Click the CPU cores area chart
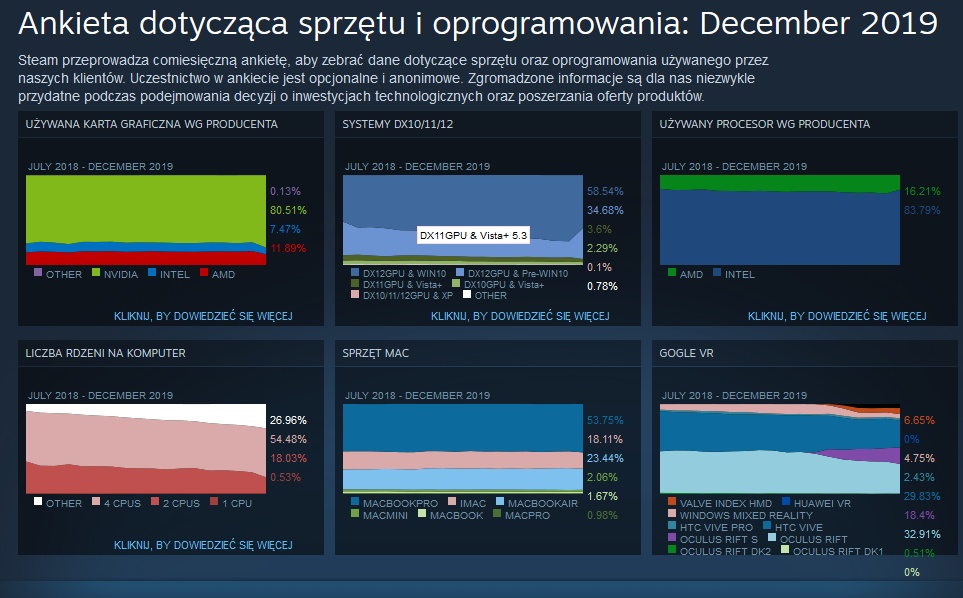 click(x=146, y=449)
